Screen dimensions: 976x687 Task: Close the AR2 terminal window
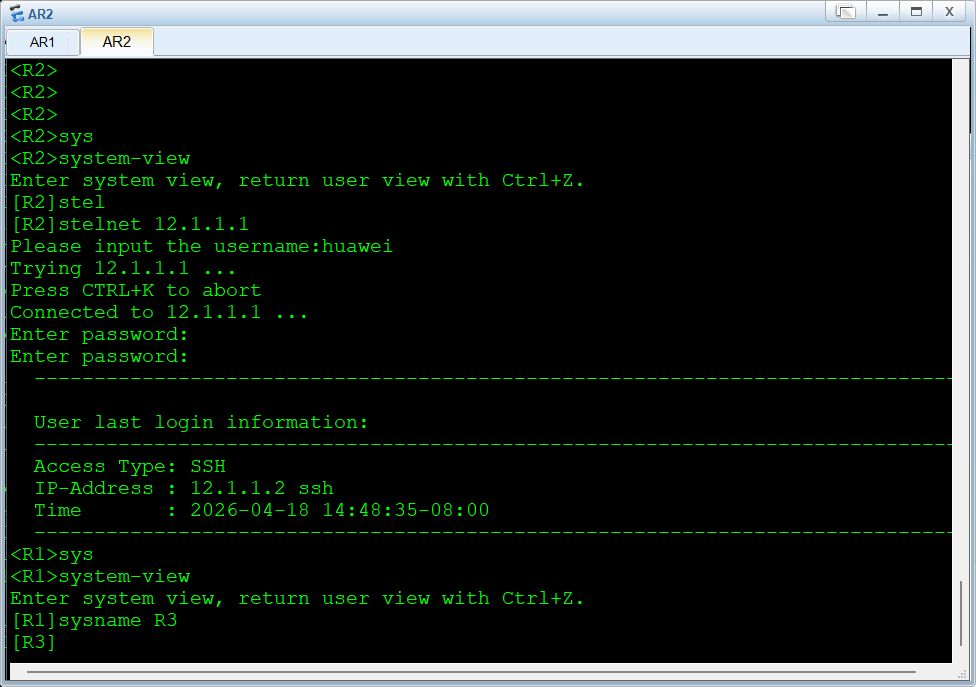[x=949, y=12]
